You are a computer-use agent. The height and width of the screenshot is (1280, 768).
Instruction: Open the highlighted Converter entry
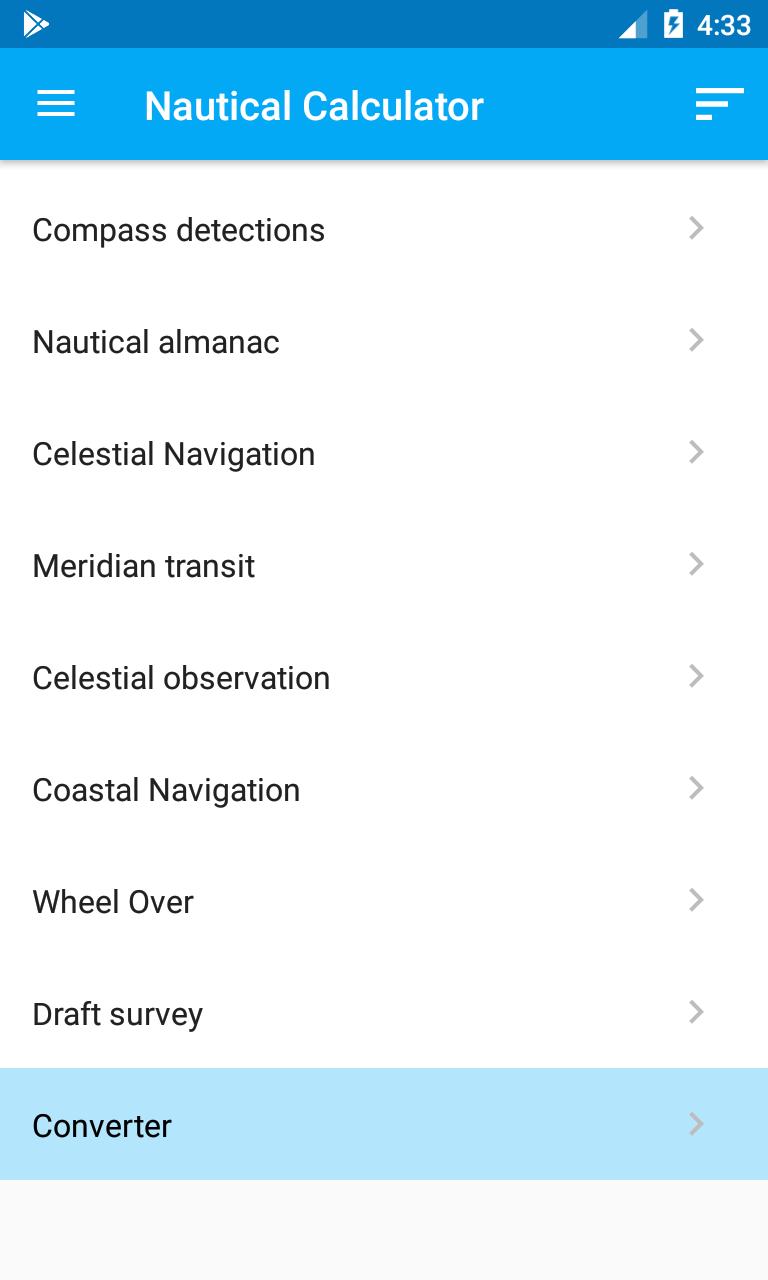[384, 1124]
